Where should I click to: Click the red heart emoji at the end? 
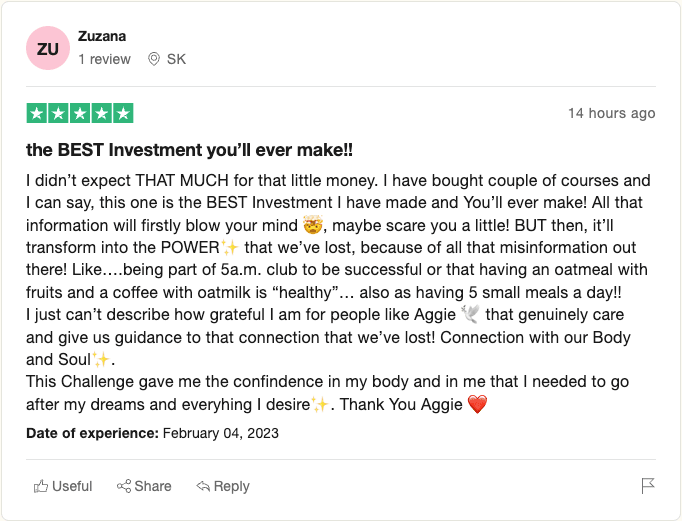477,405
